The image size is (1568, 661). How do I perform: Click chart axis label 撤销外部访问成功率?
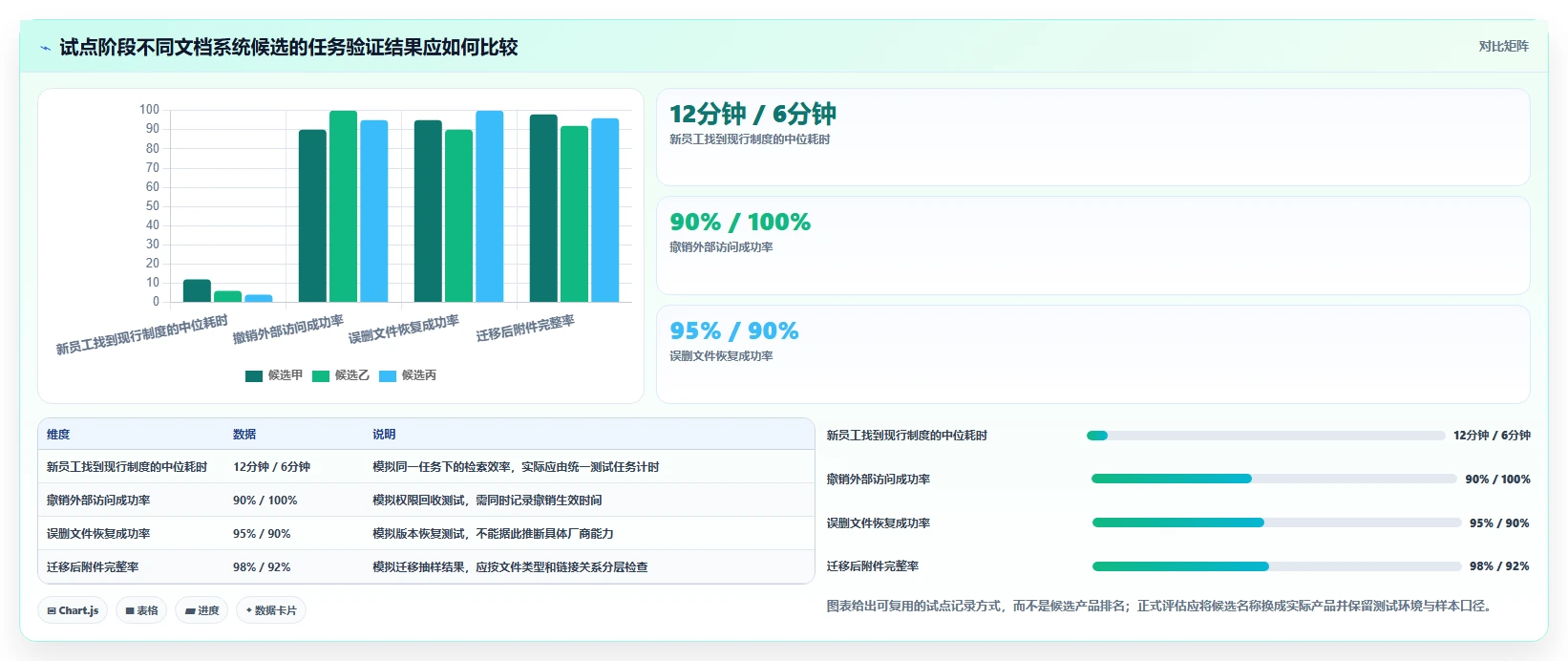[x=288, y=330]
